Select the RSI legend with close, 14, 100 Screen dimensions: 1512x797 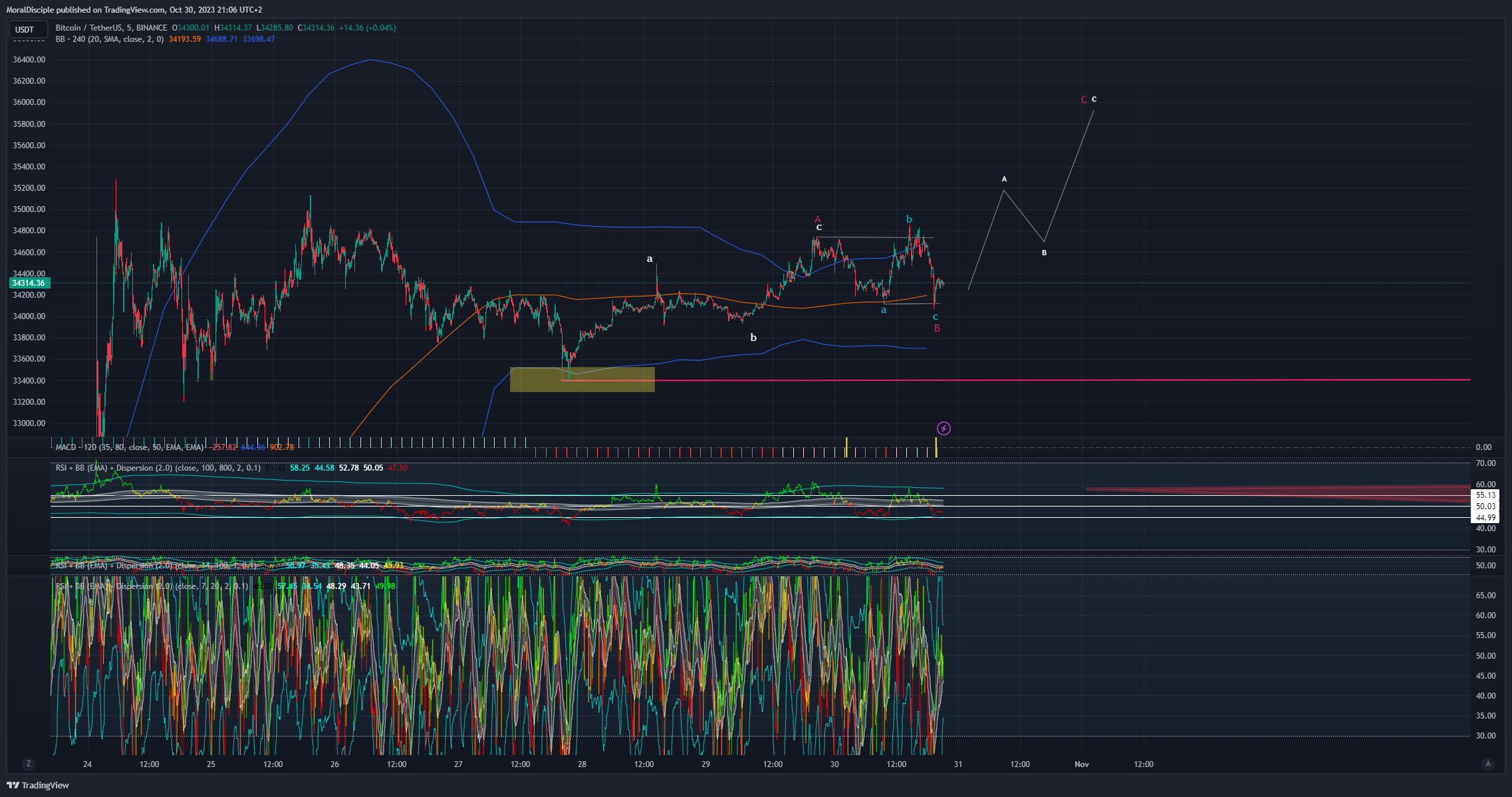click(156, 566)
